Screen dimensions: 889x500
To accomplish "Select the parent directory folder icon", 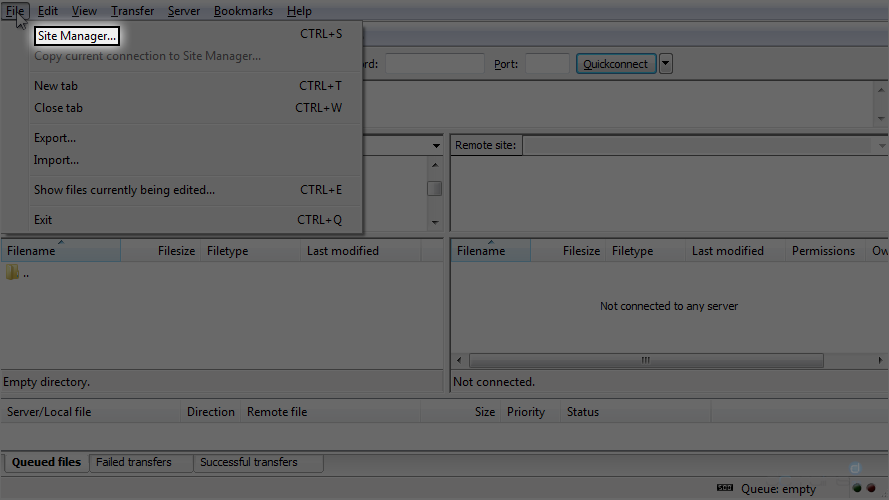I will [x=12, y=273].
